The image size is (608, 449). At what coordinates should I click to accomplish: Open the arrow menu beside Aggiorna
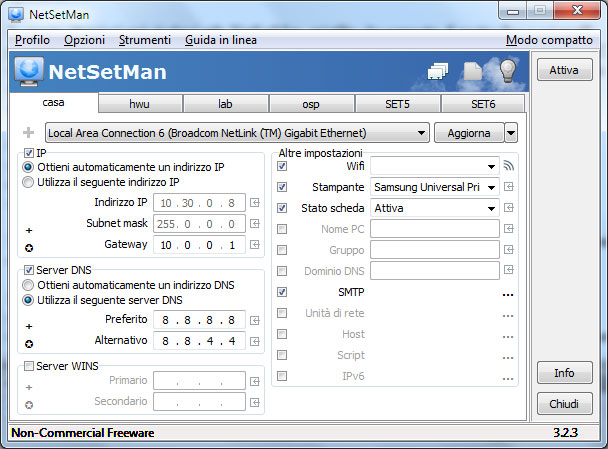point(511,133)
